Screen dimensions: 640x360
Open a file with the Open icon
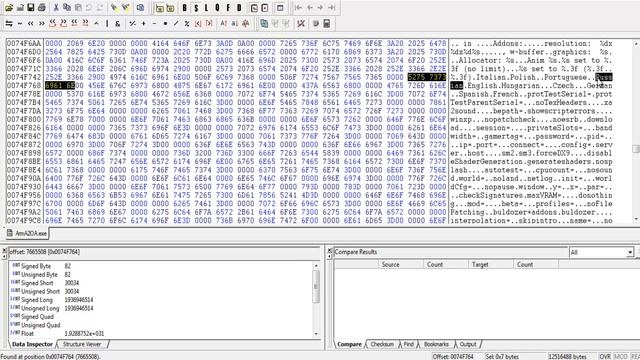point(9,8)
